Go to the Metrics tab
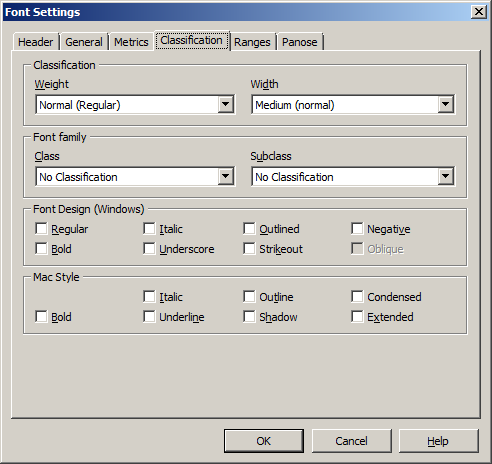The width and height of the screenshot is (492, 464). click(x=131, y=42)
